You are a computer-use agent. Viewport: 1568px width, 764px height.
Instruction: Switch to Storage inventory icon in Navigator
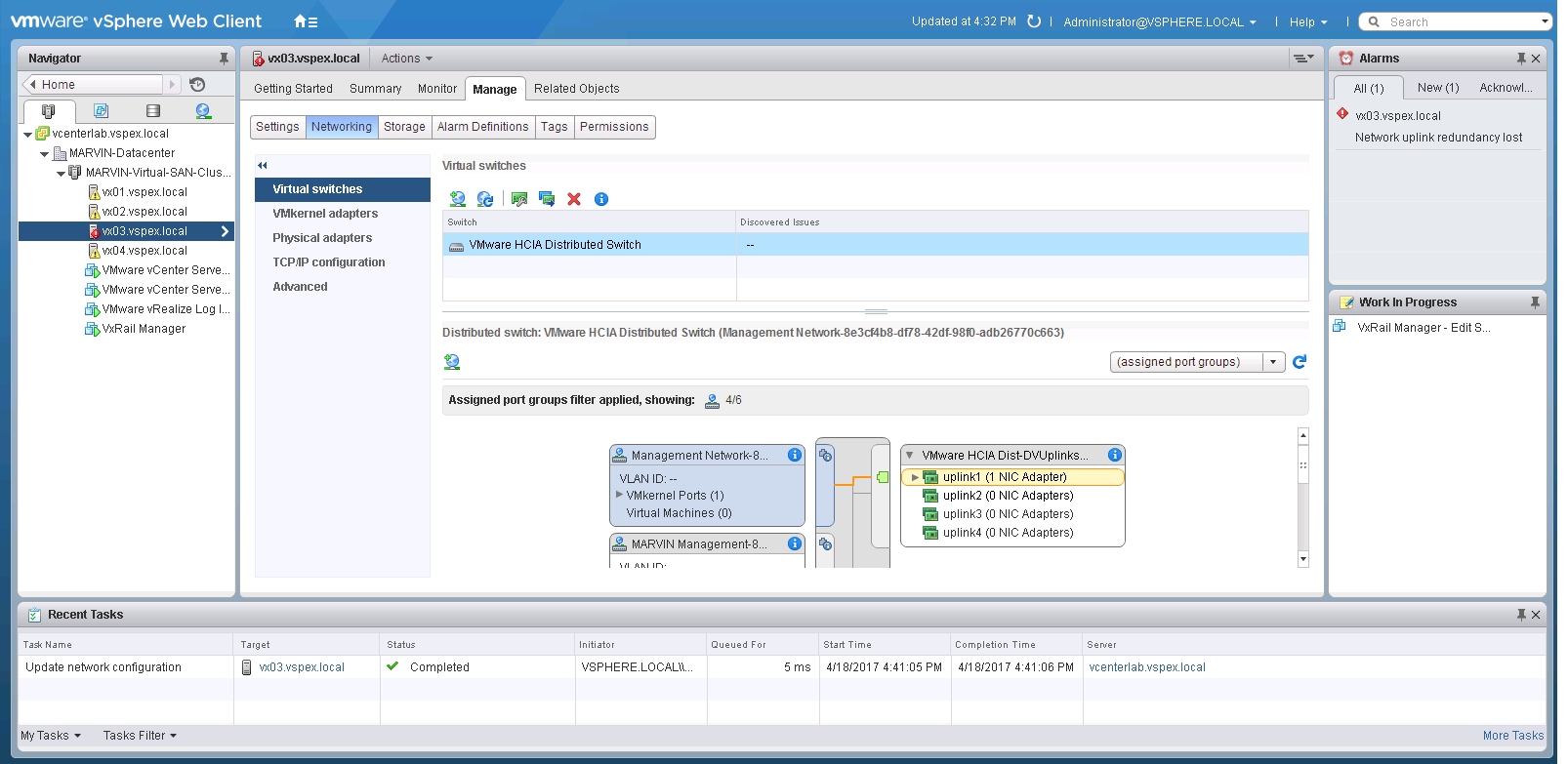(152, 111)
